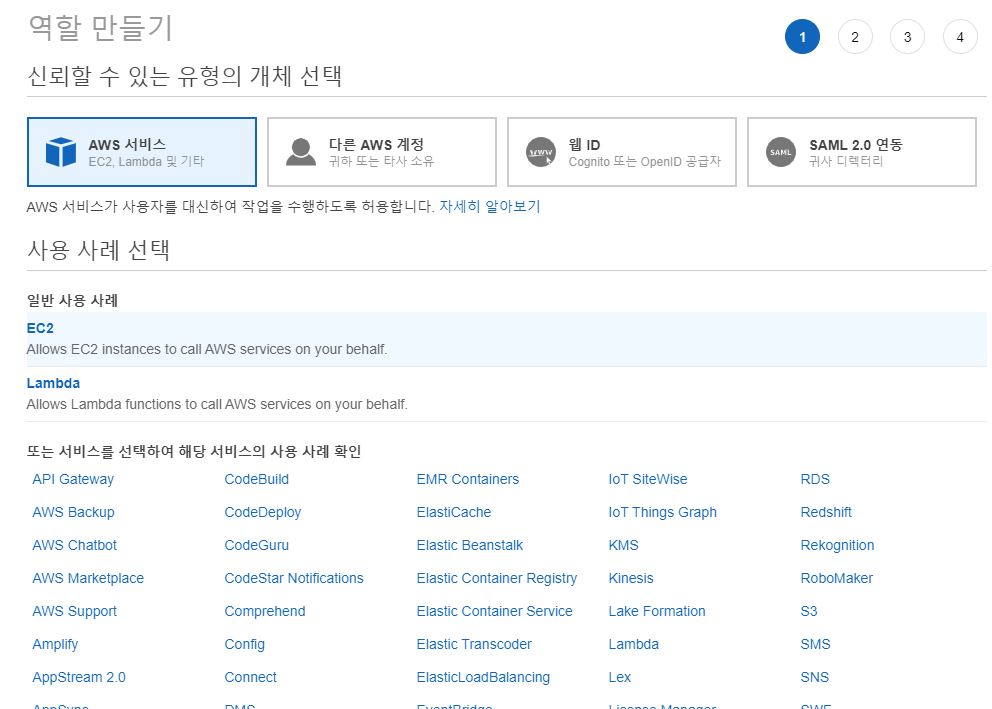Select AWS Support service
The height and width of the screenshot is (709, 992).
pyautogui.click(x=75, y=611)
